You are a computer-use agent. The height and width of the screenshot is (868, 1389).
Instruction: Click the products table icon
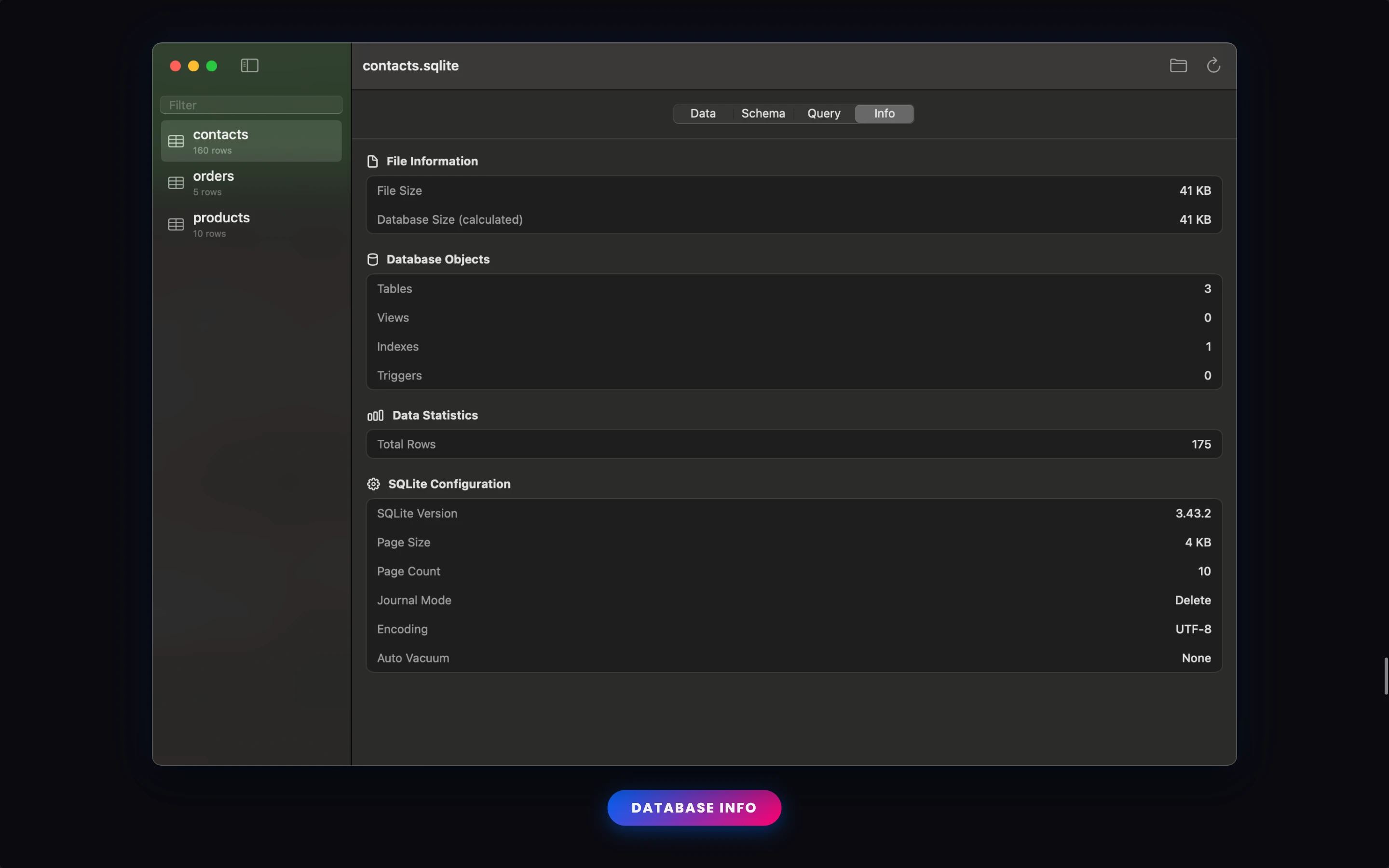tap(176, 224)
